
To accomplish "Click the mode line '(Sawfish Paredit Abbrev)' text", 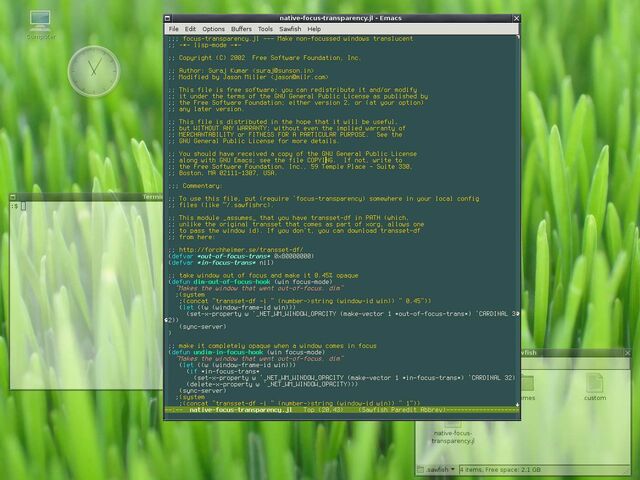I will pos(402,410).
